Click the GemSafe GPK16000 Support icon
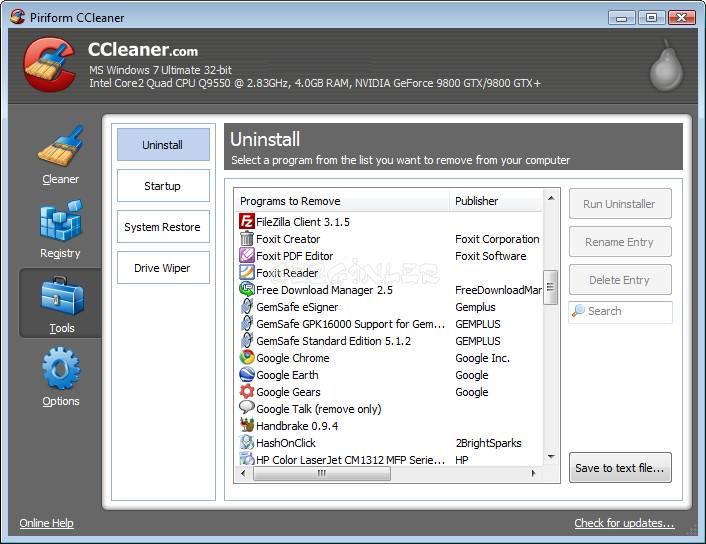This screenshot has height=544, width=706. (247, 323)
